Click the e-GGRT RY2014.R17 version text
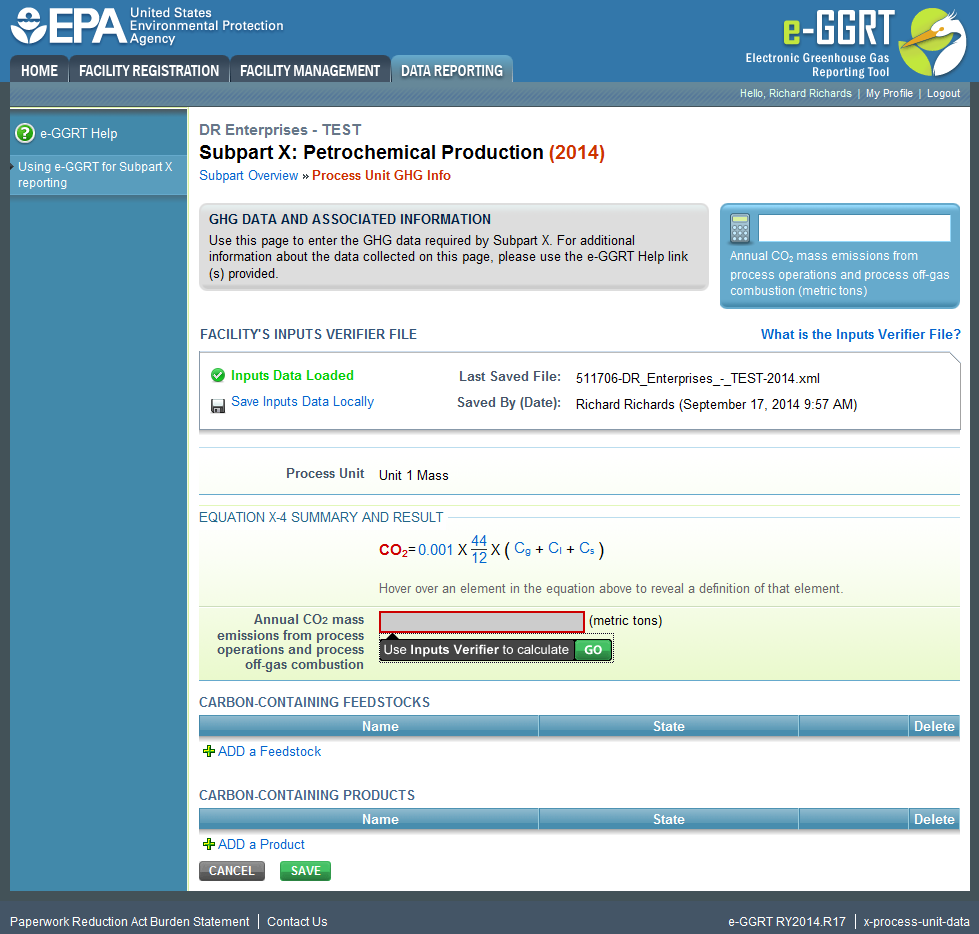The height and width of the screenshot is (934, 979). [787, 922]
